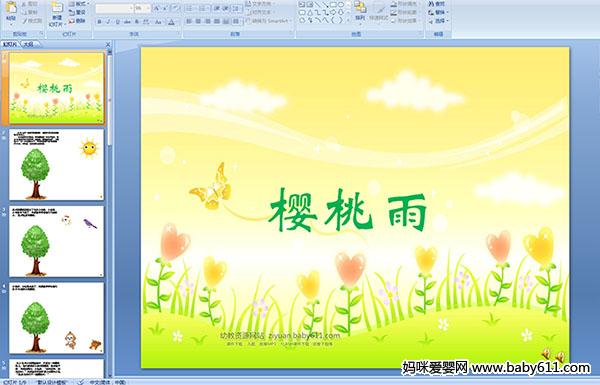Toggle Bold formatting button
This screenshot has width=600, height=385.
pos(99,22)
